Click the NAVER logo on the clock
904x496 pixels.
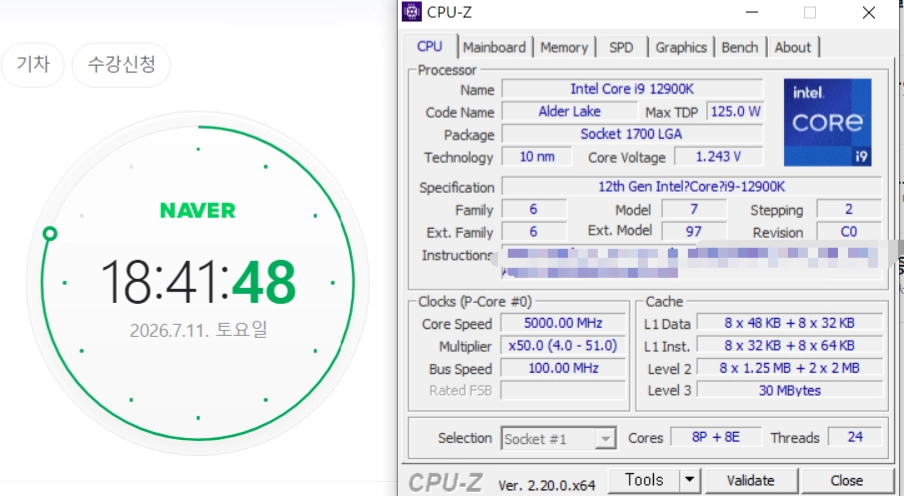(198, 211)
